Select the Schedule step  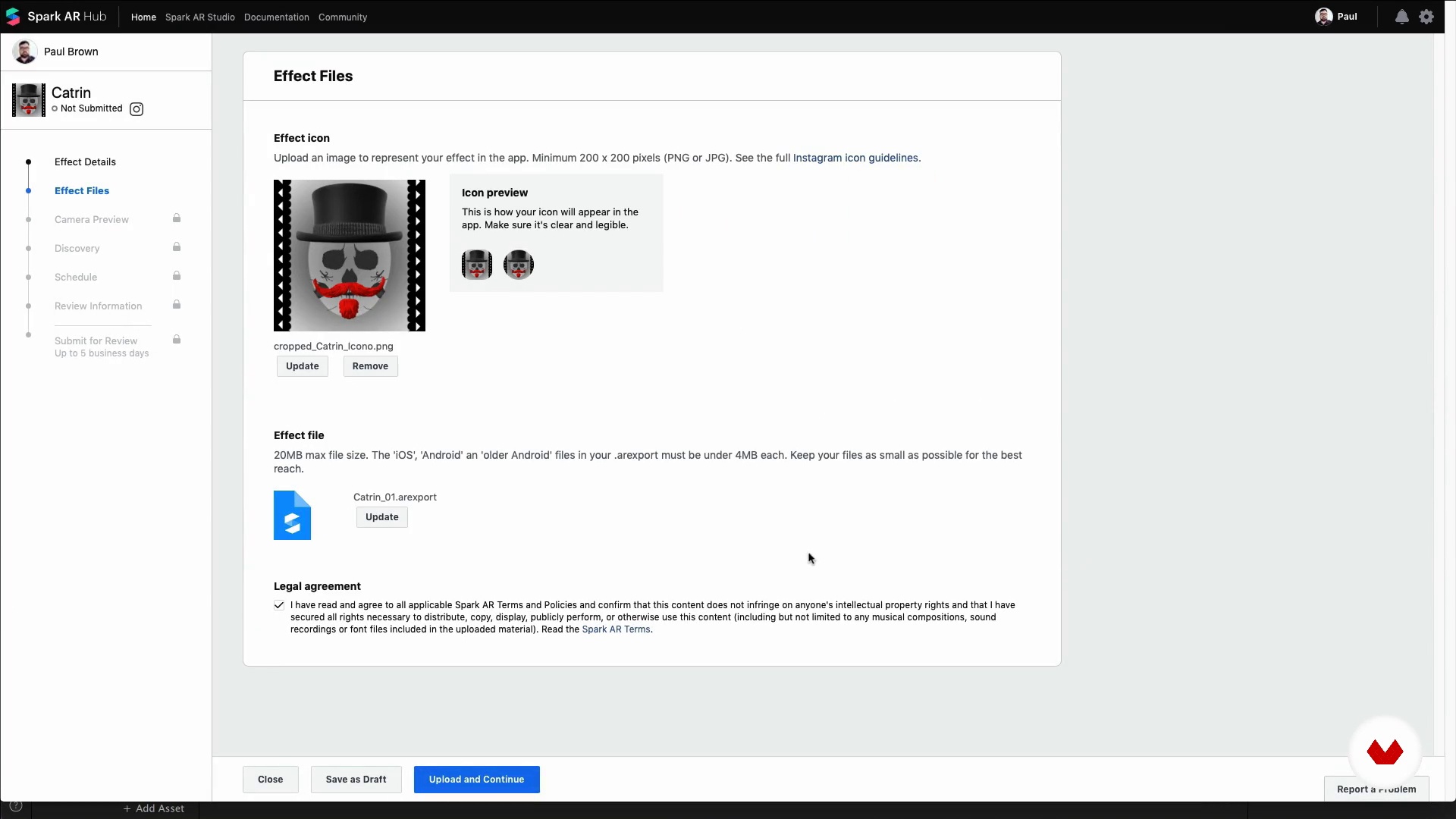(x=76, y=277)
